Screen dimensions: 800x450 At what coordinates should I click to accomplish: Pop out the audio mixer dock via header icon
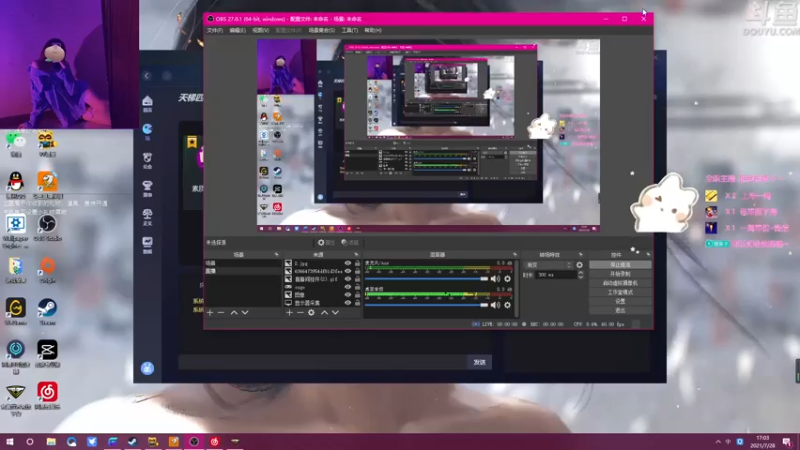[x=514, y=254]
